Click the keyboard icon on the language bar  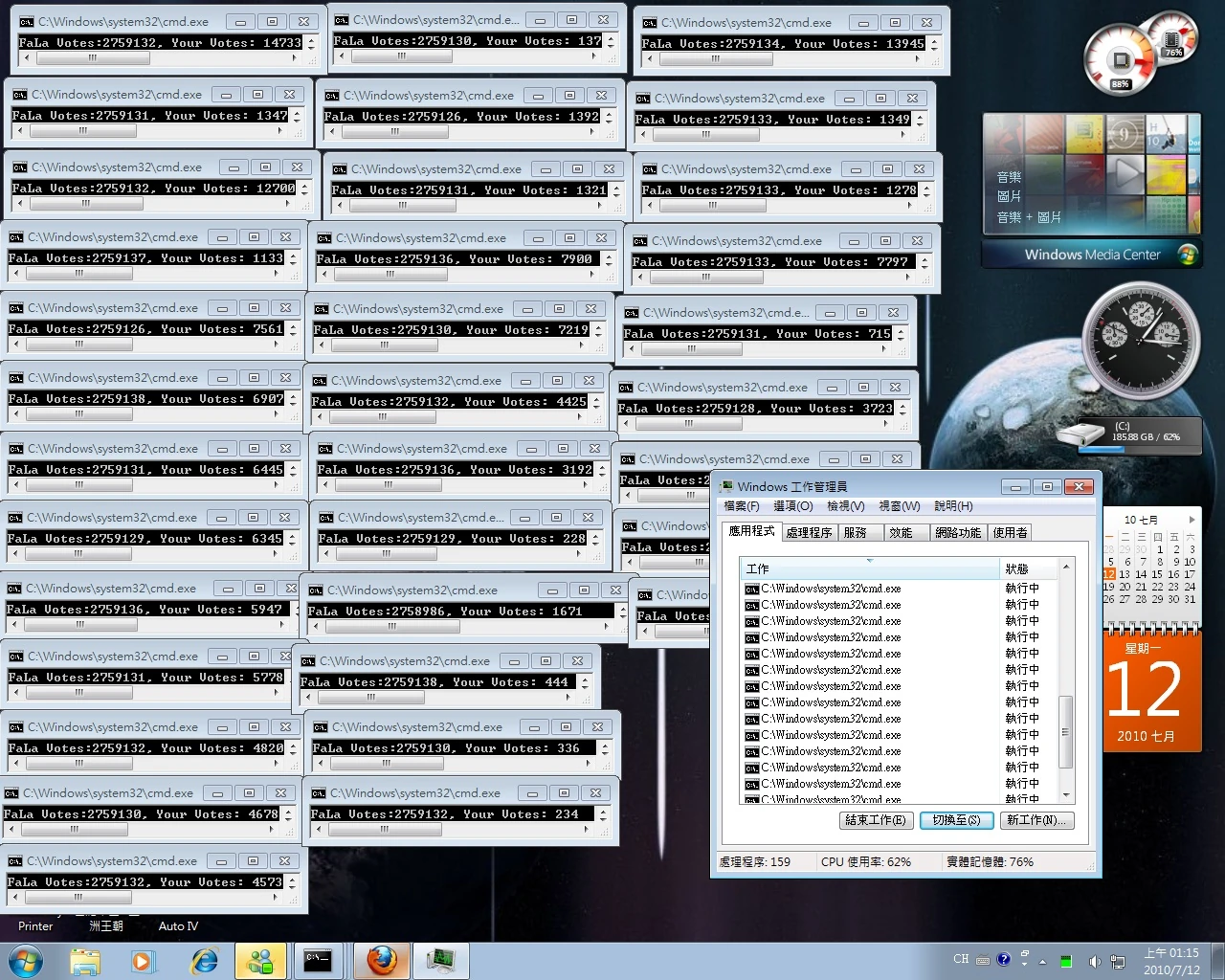983,960
